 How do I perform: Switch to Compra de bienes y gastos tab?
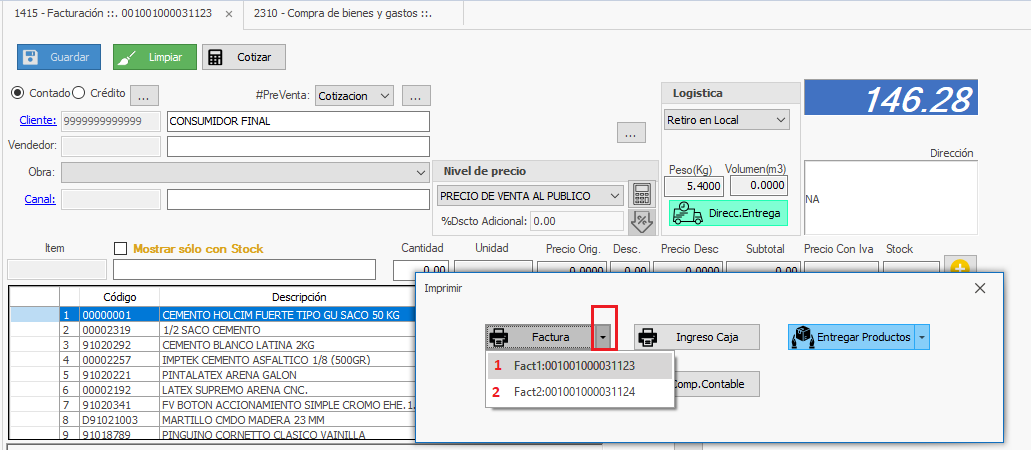pyautogui.click(x=342, y=14)
